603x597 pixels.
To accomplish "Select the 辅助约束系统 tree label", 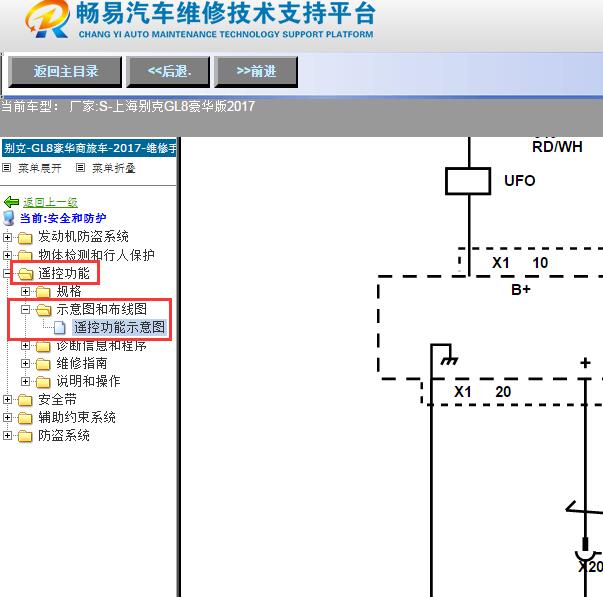I will pos(77,417).
